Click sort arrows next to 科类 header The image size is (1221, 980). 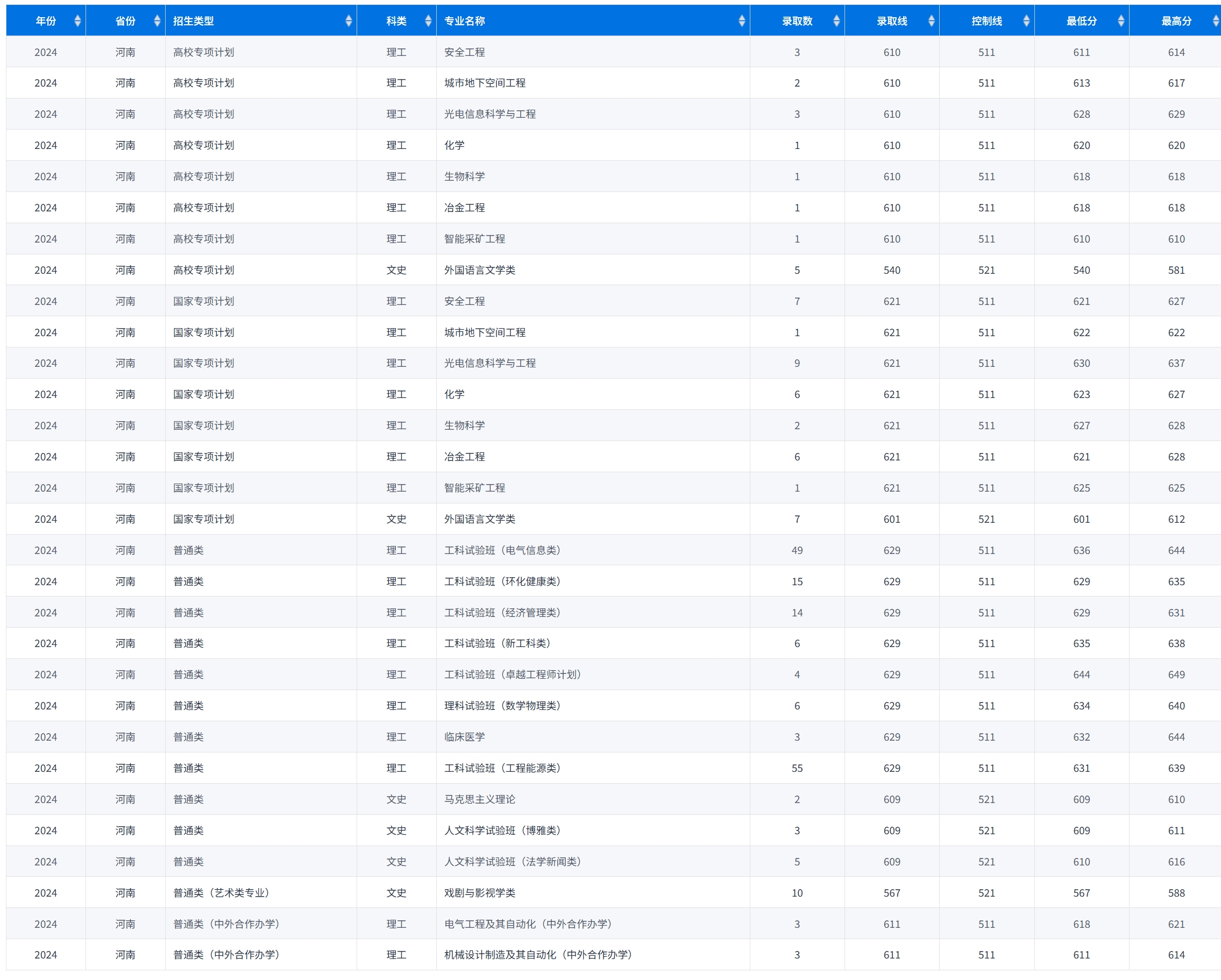coord(428,21)
